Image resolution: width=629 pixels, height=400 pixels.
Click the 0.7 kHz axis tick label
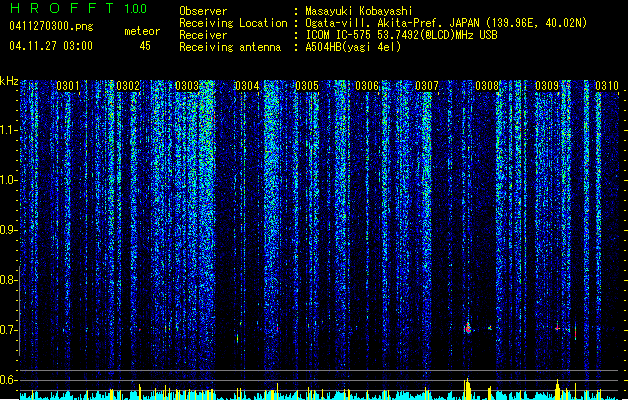(x=9, y=330)
